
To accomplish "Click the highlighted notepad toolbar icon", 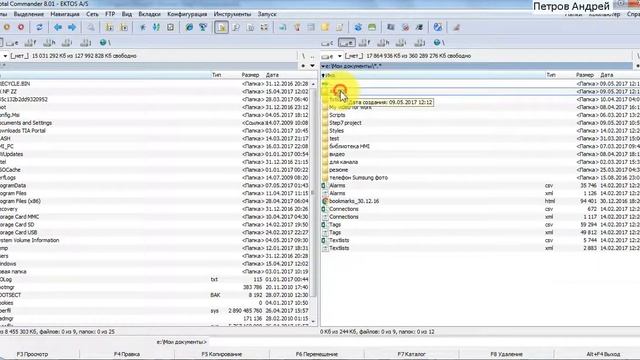I will pyautogui.click(x=221, y=27).
